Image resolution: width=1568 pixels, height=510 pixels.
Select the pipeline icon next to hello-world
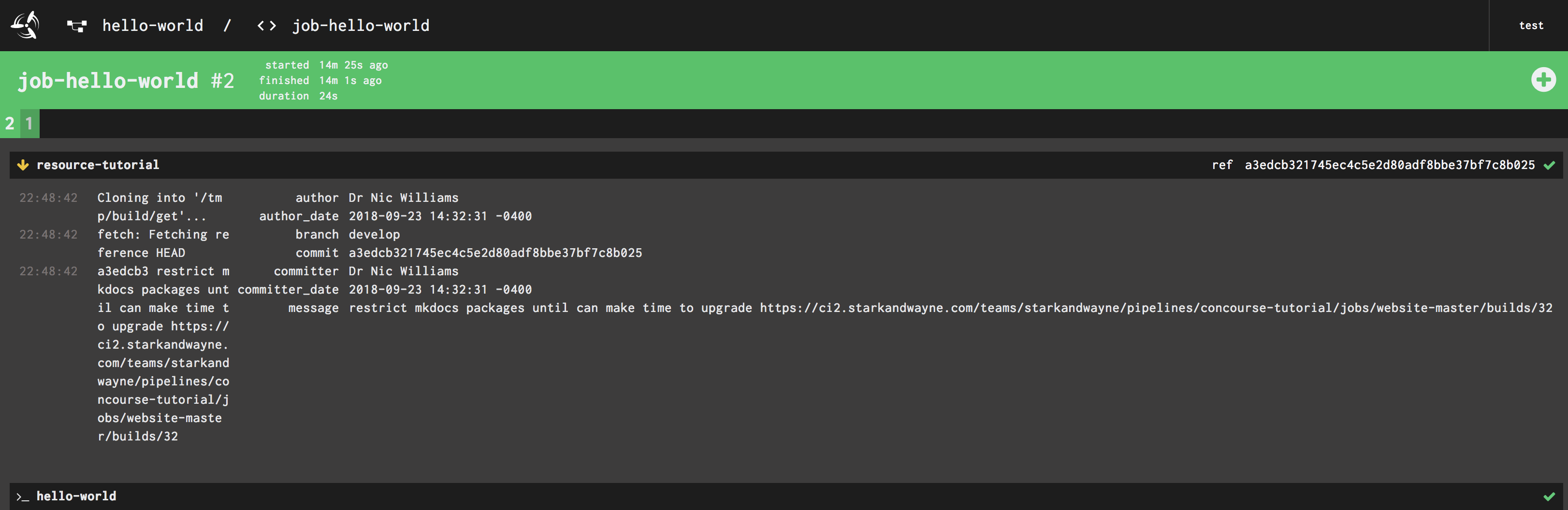coord(77,25)
